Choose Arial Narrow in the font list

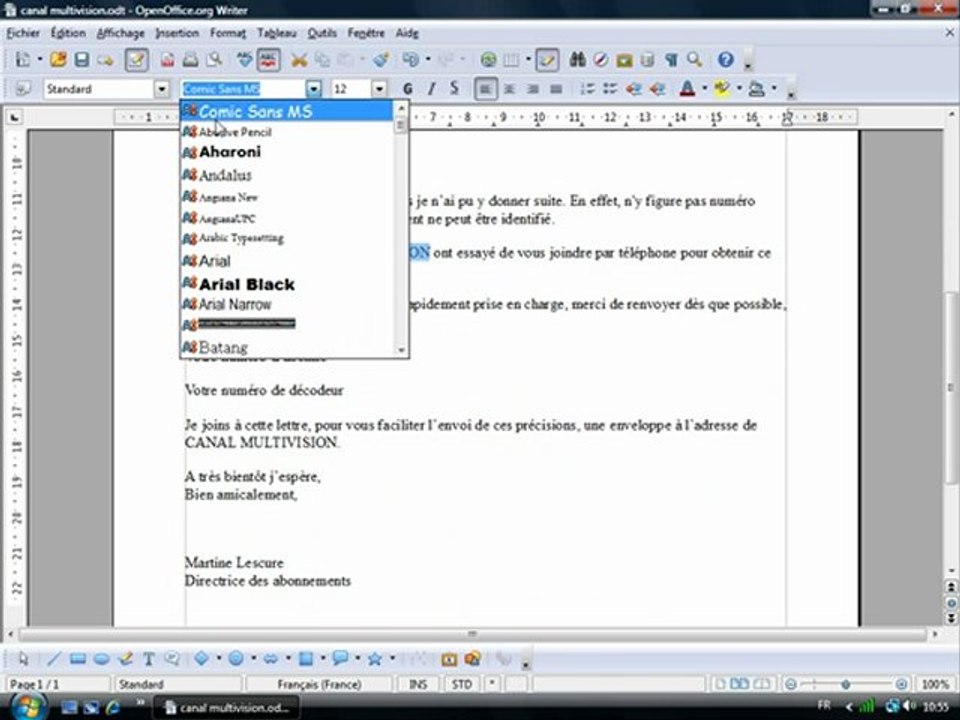click(x=288, y=304)
